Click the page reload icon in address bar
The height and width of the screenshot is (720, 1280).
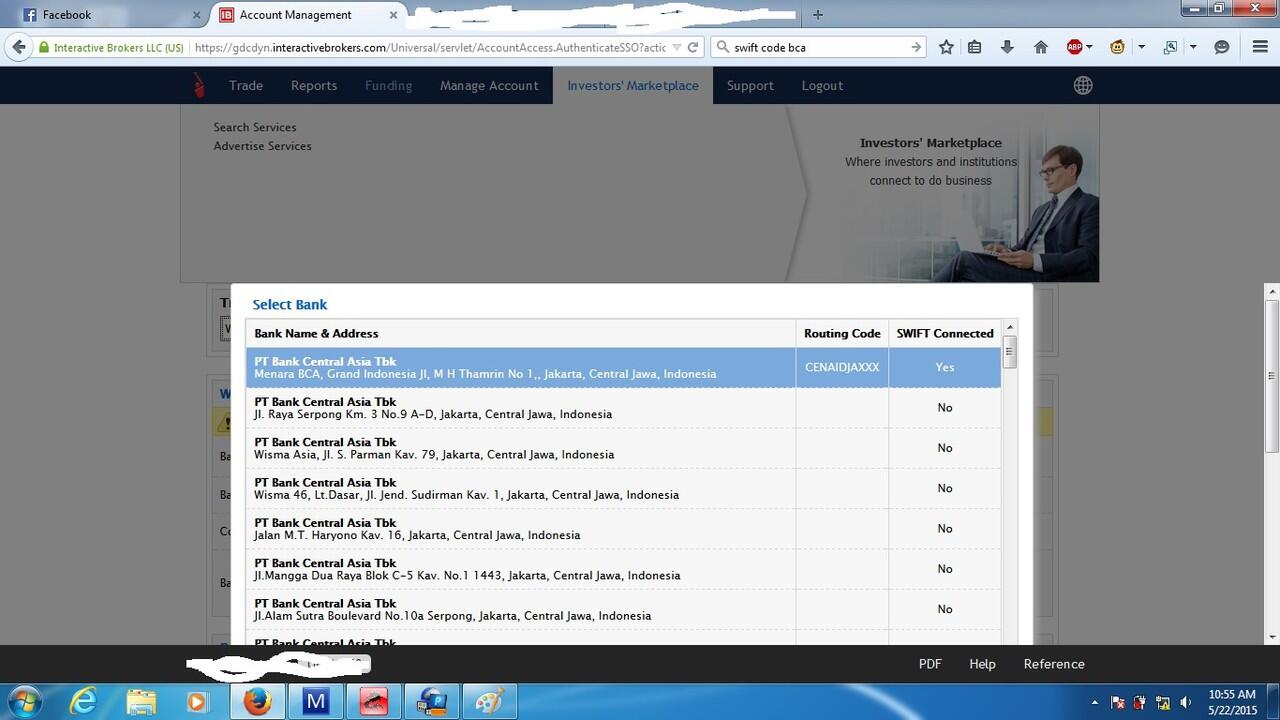click(x=693, y=47)
